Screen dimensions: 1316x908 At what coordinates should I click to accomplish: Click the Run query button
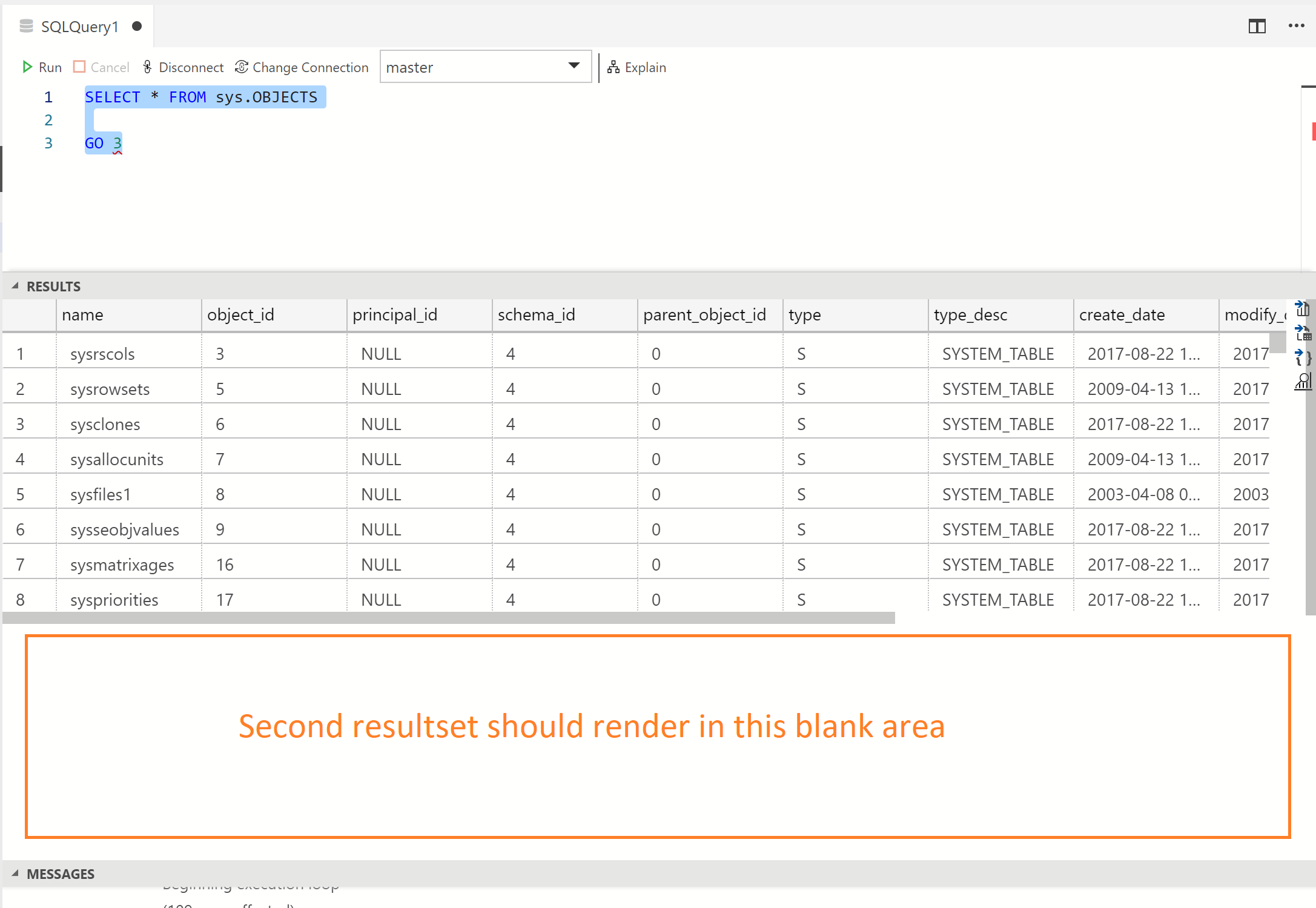[x=42, y=67]
